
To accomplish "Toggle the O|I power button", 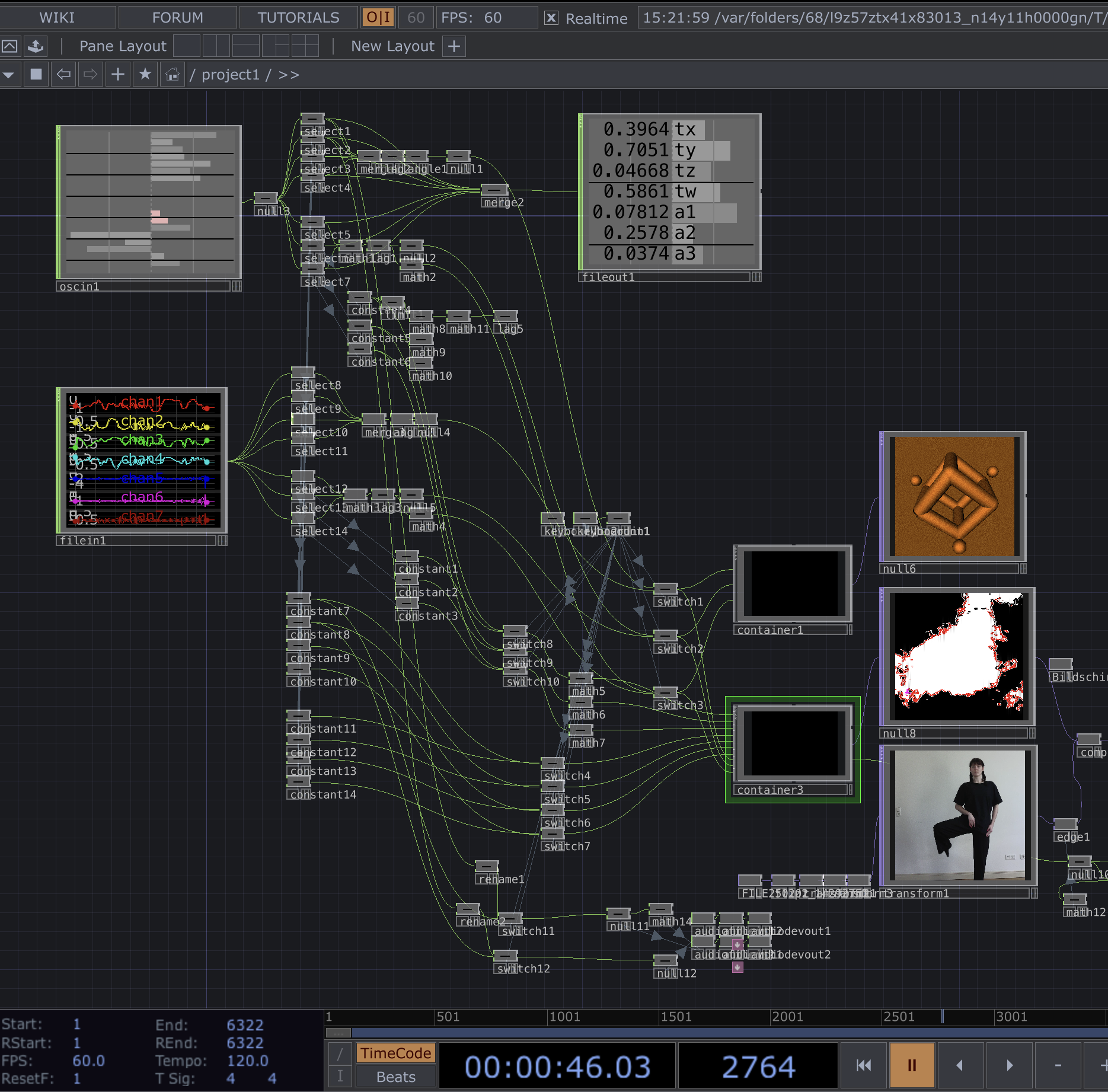I will tap(378, 18).
